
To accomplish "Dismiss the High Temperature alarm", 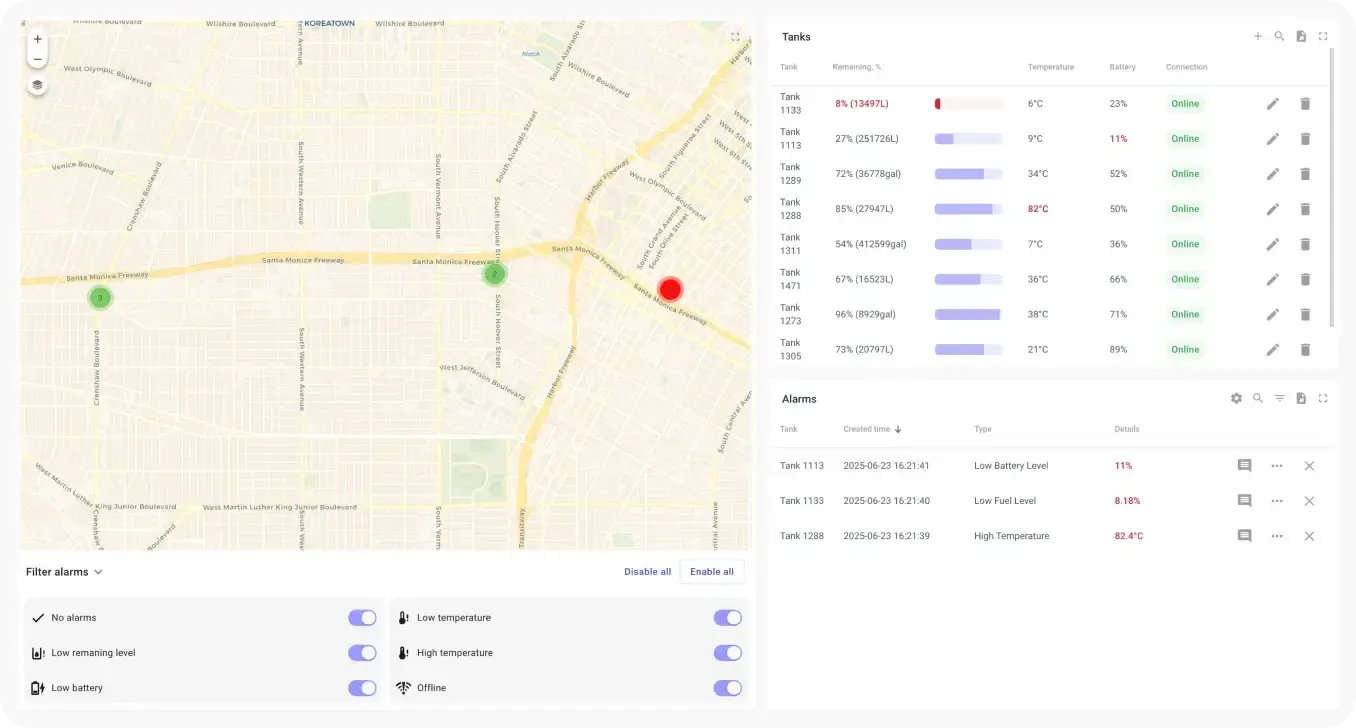I will point(1309,536).
